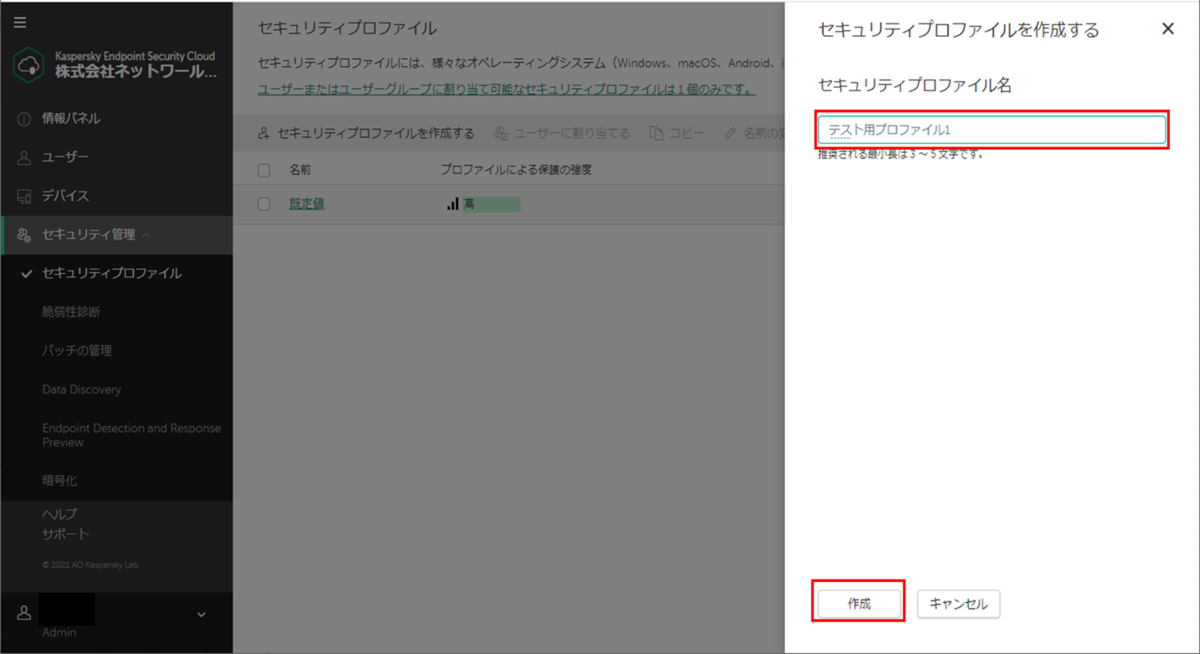
Task: Click the security profile name input field
Action: point(991,129)
